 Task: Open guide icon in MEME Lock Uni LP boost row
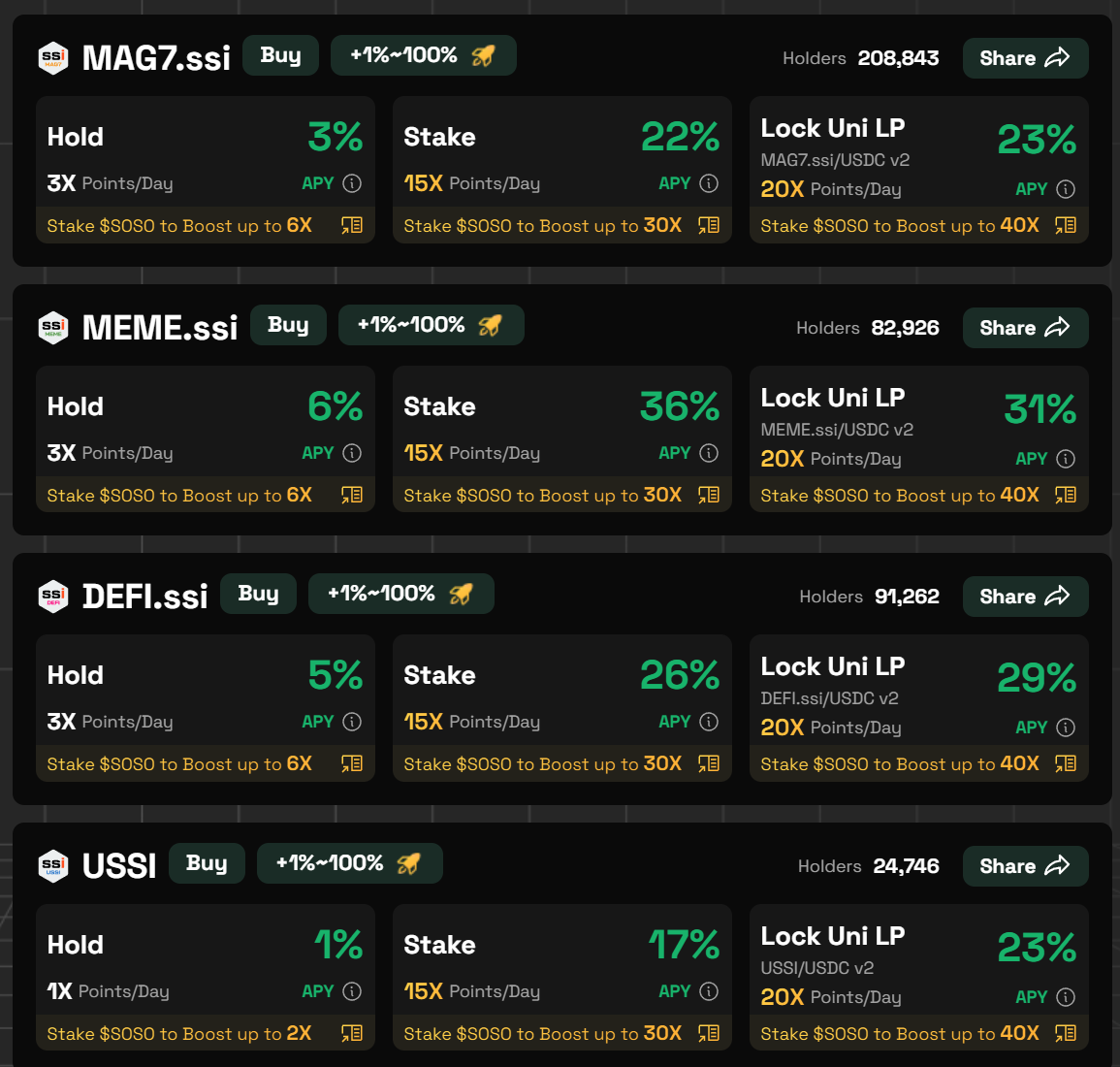(1066, 495)
